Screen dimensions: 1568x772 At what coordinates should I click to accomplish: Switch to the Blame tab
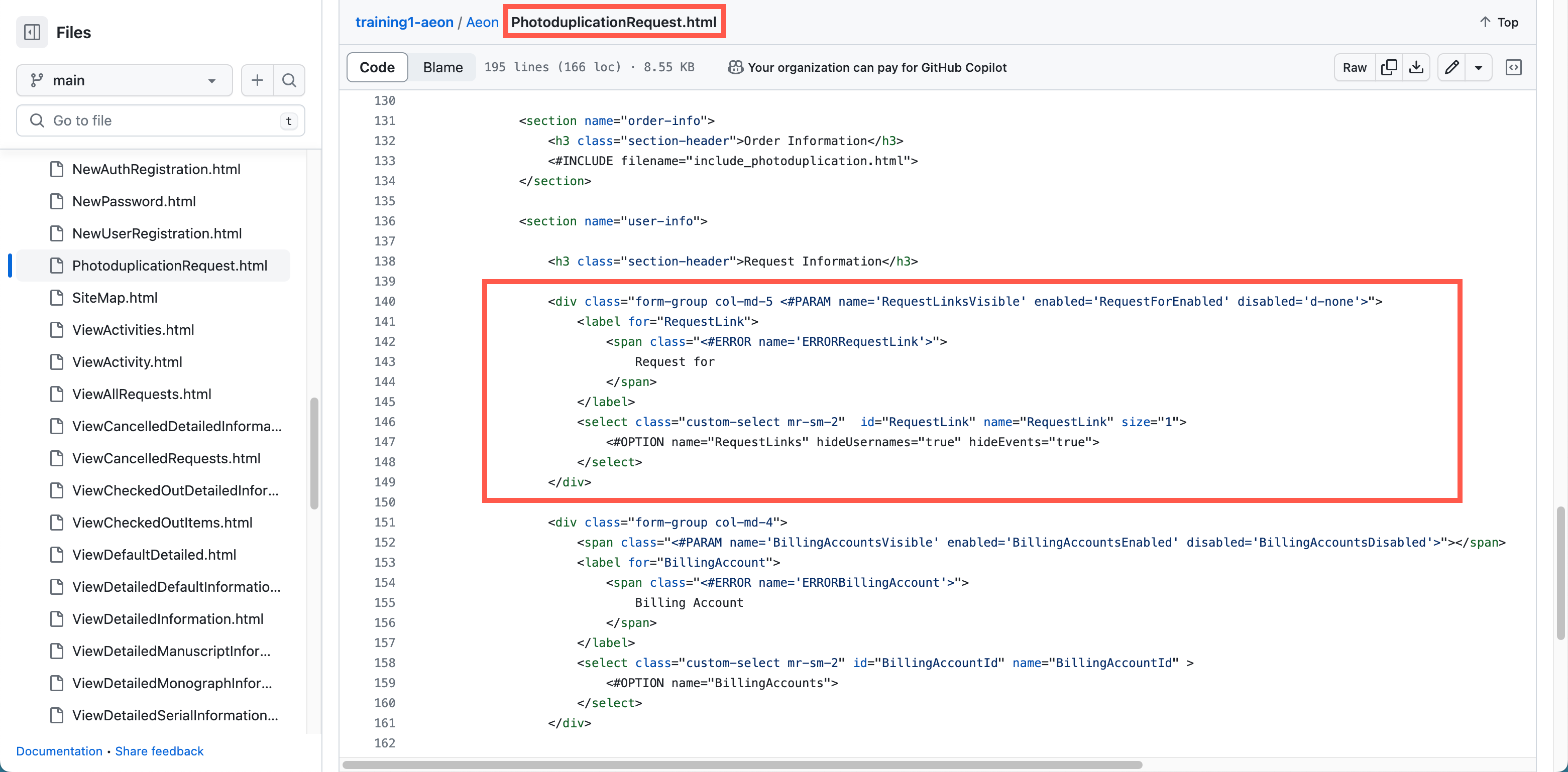point(442,67)
